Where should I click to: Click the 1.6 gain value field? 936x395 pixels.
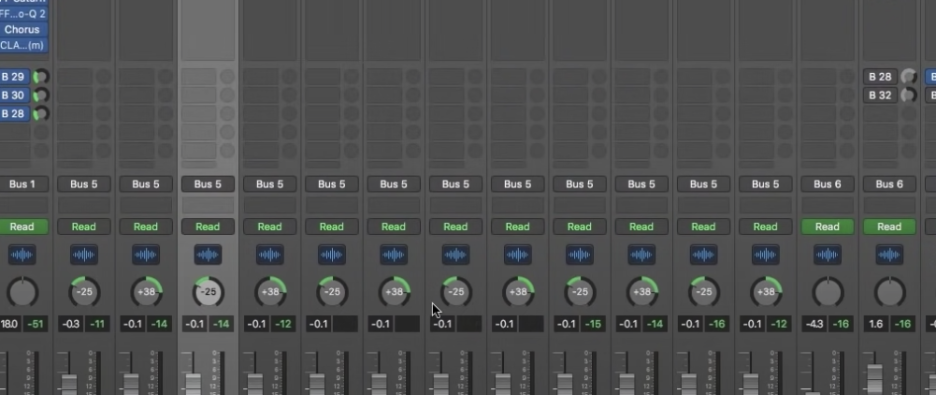point(877,324)
